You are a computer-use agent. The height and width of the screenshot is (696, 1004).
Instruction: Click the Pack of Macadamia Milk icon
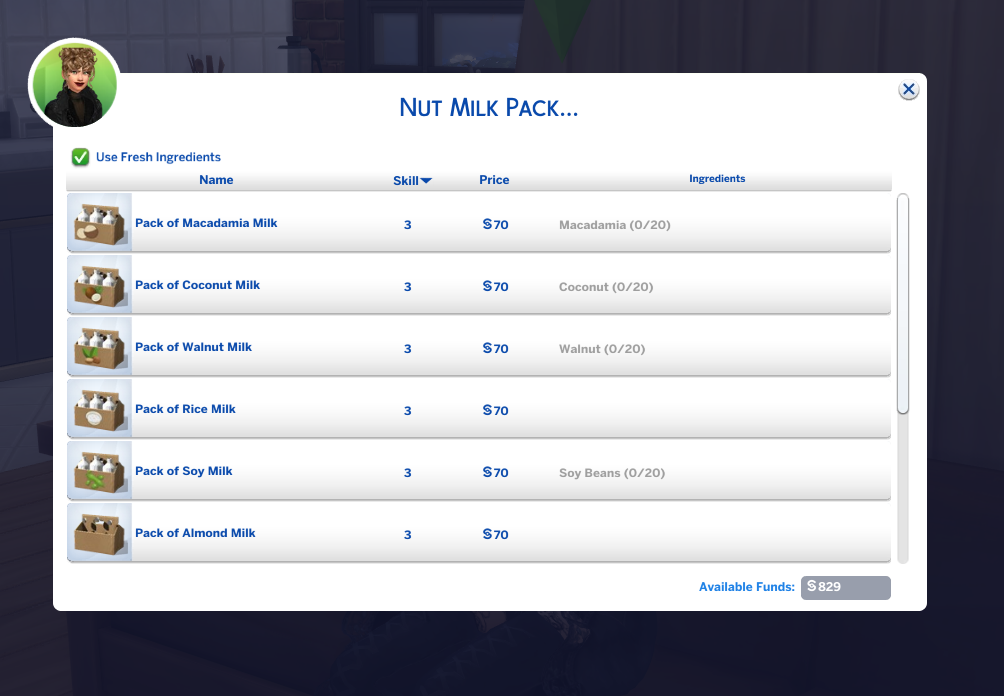click(99, 222)
